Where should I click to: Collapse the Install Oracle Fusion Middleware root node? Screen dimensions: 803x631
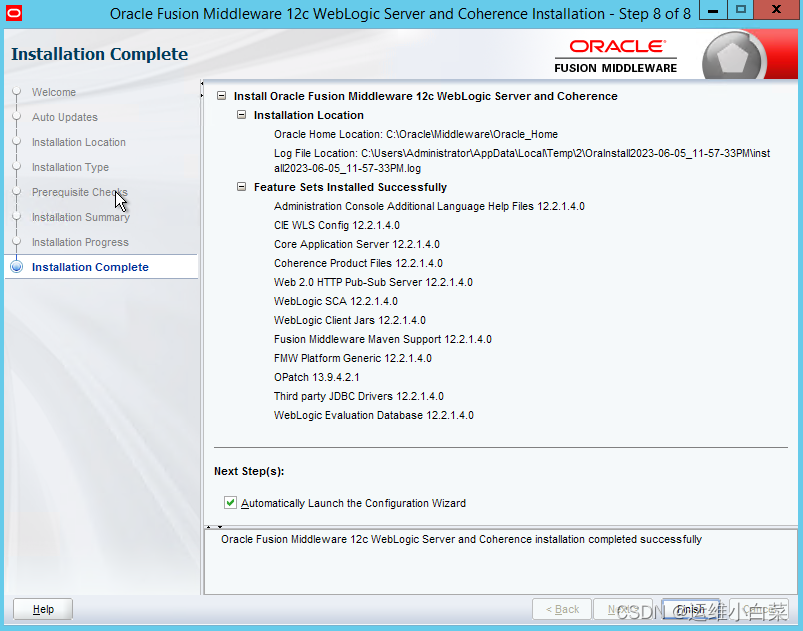click(x=221, y=96)
